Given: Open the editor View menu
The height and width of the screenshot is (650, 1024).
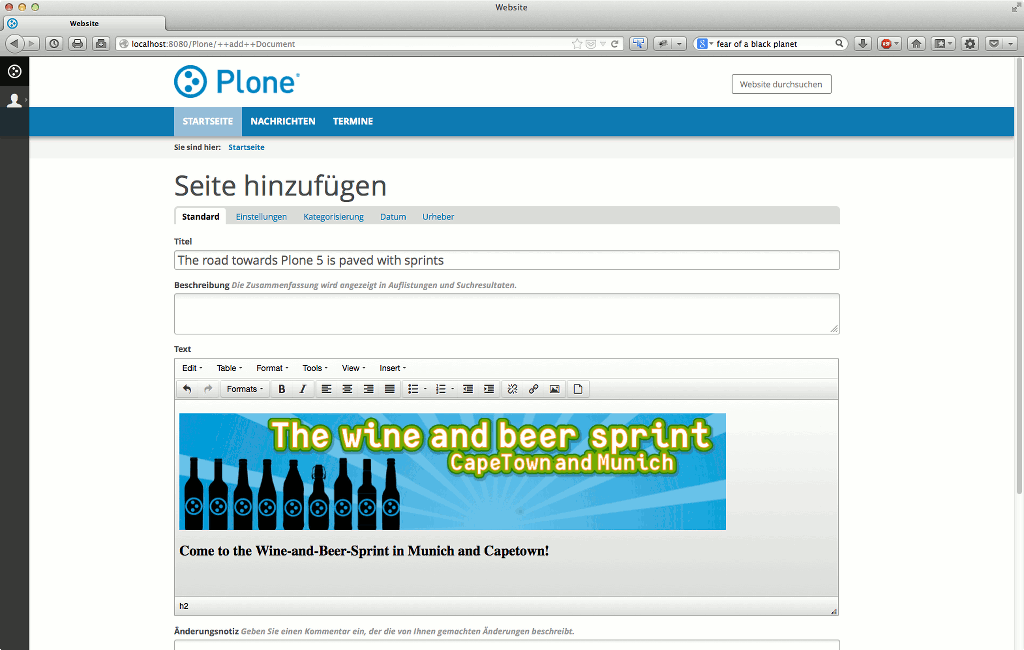Looking at the screenshot, I should [x=353, y=368].
